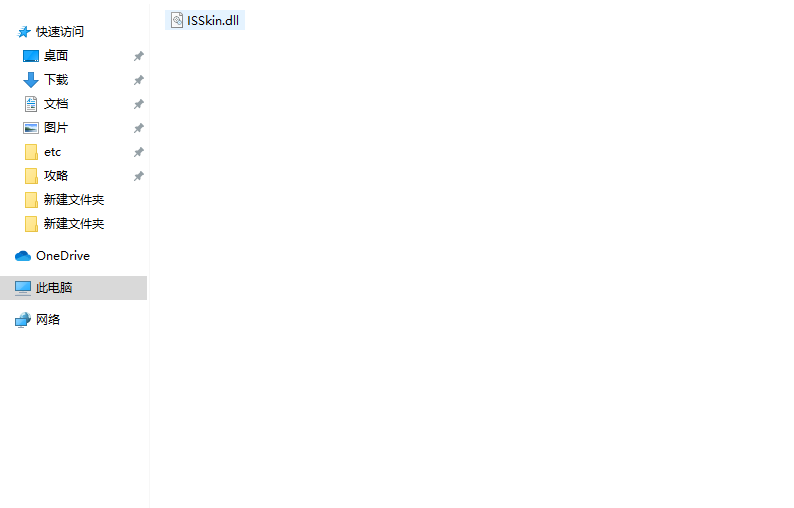Click the pin beside 桌面
Viewport: 794px width, 508px height.
pyautogui.click(x=138, y=56)
